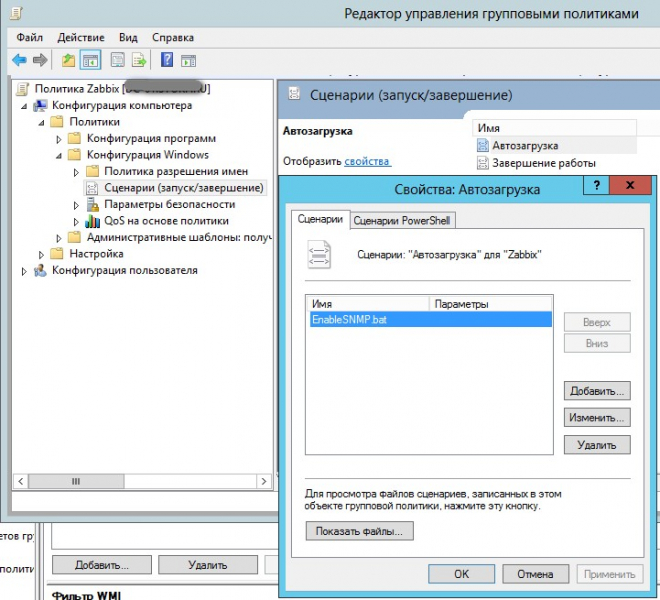Click the Up one level folder icon
This screenshot has width=660, height=600.
(x=68, y=60)
